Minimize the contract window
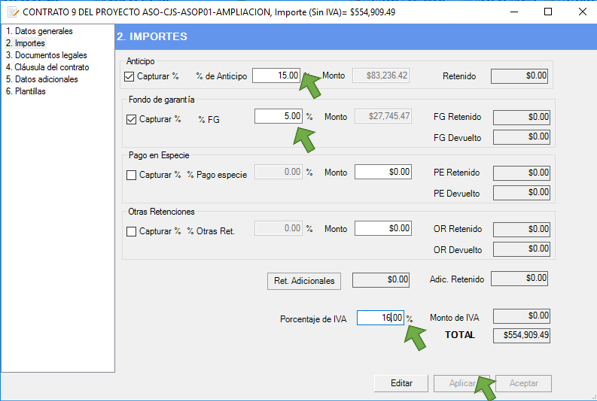The height and width of the screenshot is (401, 597). pyautogui.click(x=514, y=12)
